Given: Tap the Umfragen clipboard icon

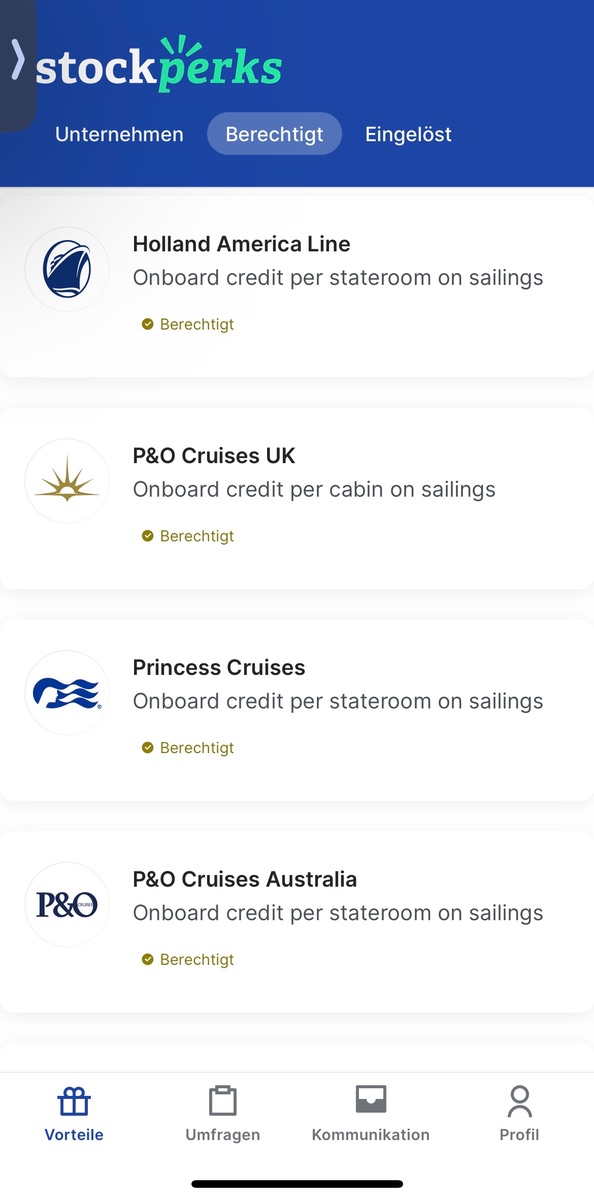Looking at the screenshot, I should tap(223, 1101).
